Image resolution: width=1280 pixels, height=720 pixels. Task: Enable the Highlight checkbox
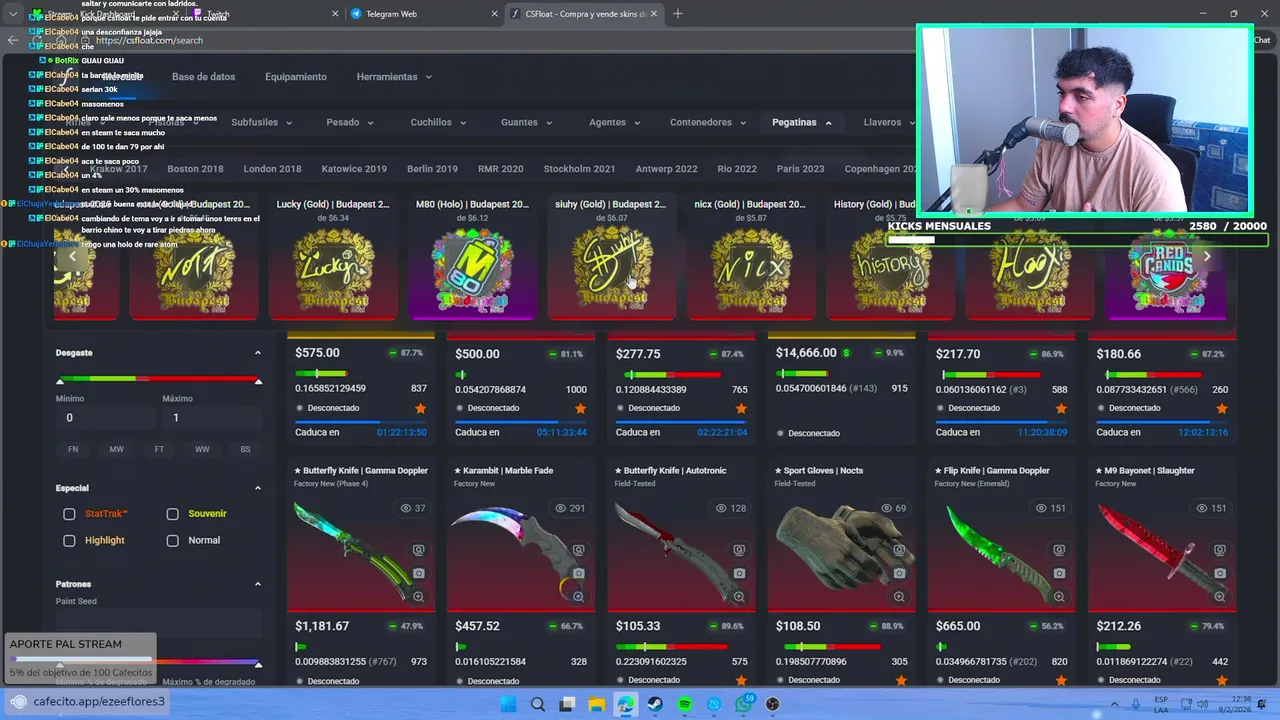pyautogui.click(x=69, y=540)
